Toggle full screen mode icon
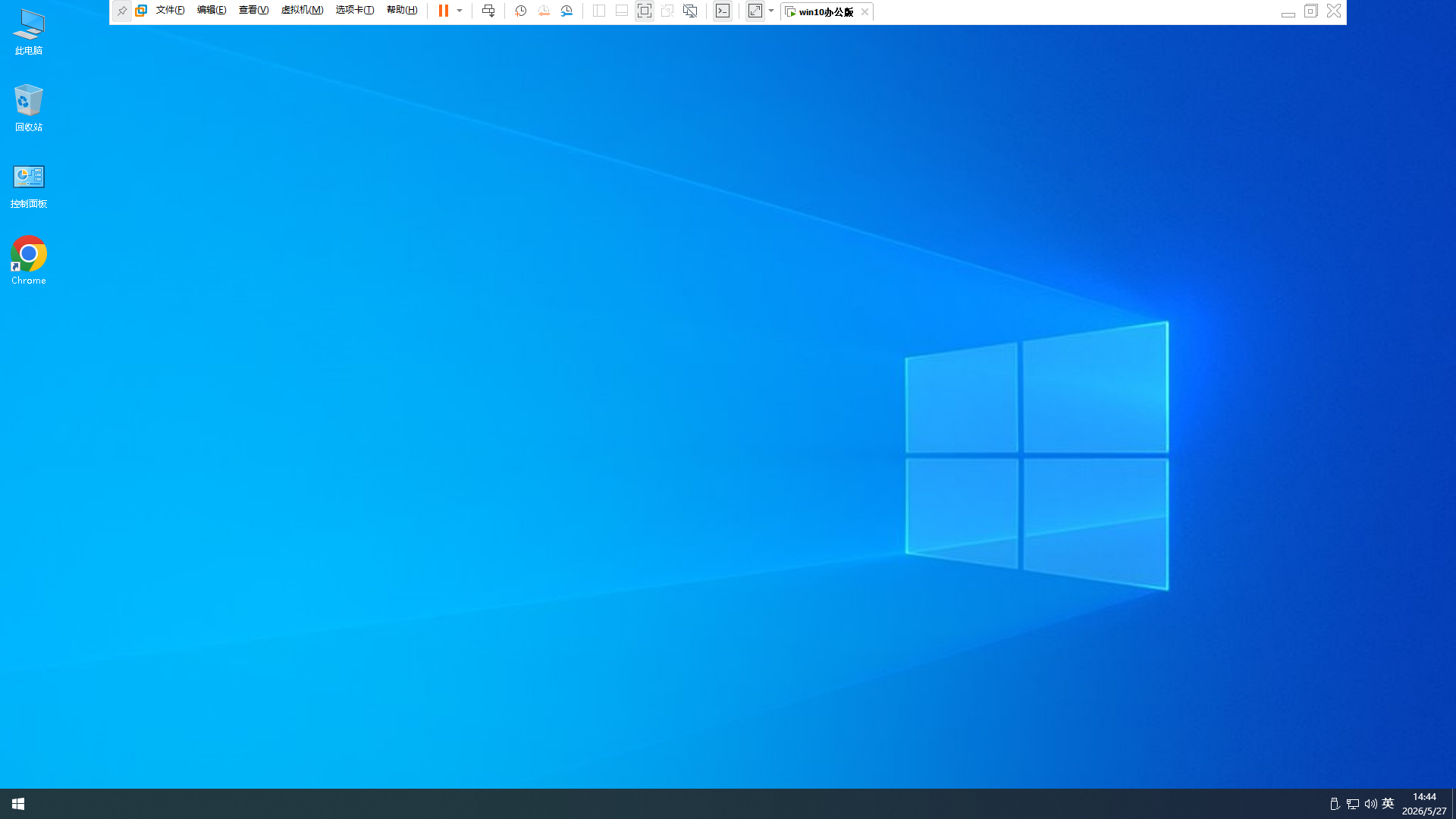The height and width of the screenshot is (819, 1456). coord(645,11)
